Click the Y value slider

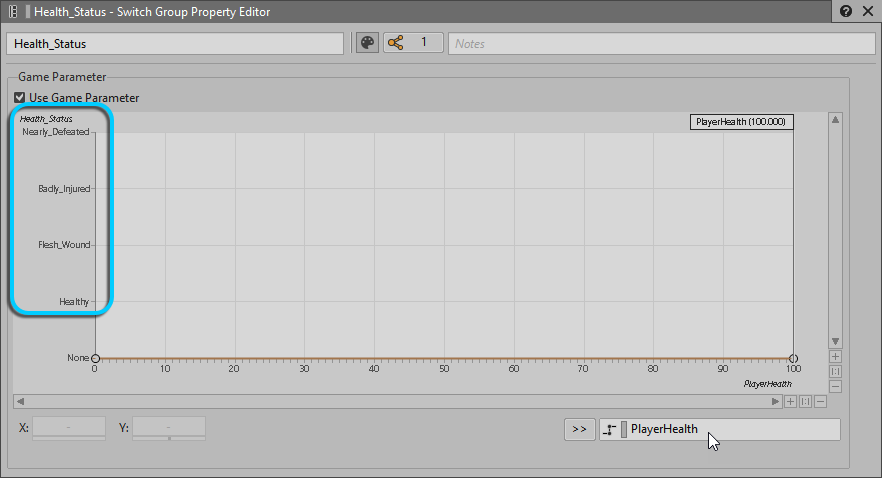[x=169, y=428]
